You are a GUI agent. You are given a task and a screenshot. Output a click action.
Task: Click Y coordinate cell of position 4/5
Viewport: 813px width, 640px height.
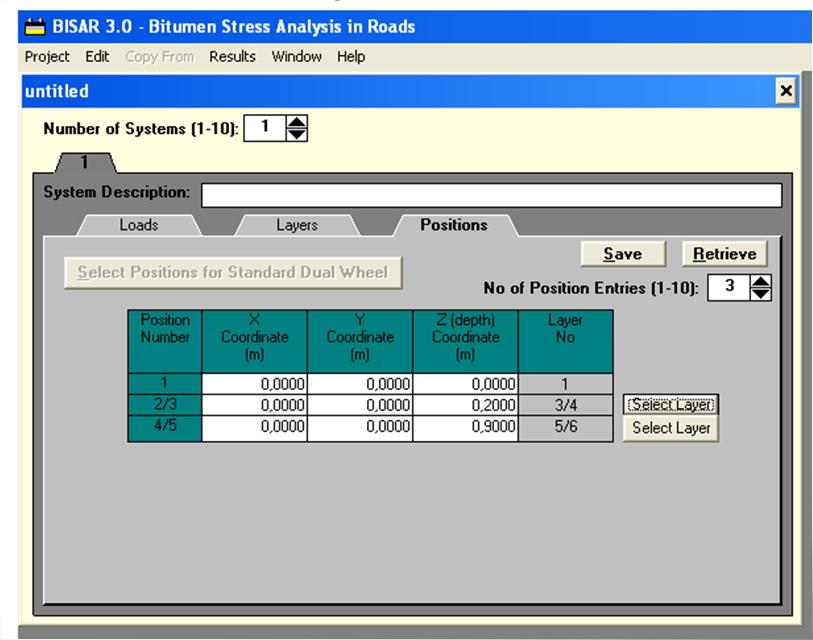[x=360, y=428]
